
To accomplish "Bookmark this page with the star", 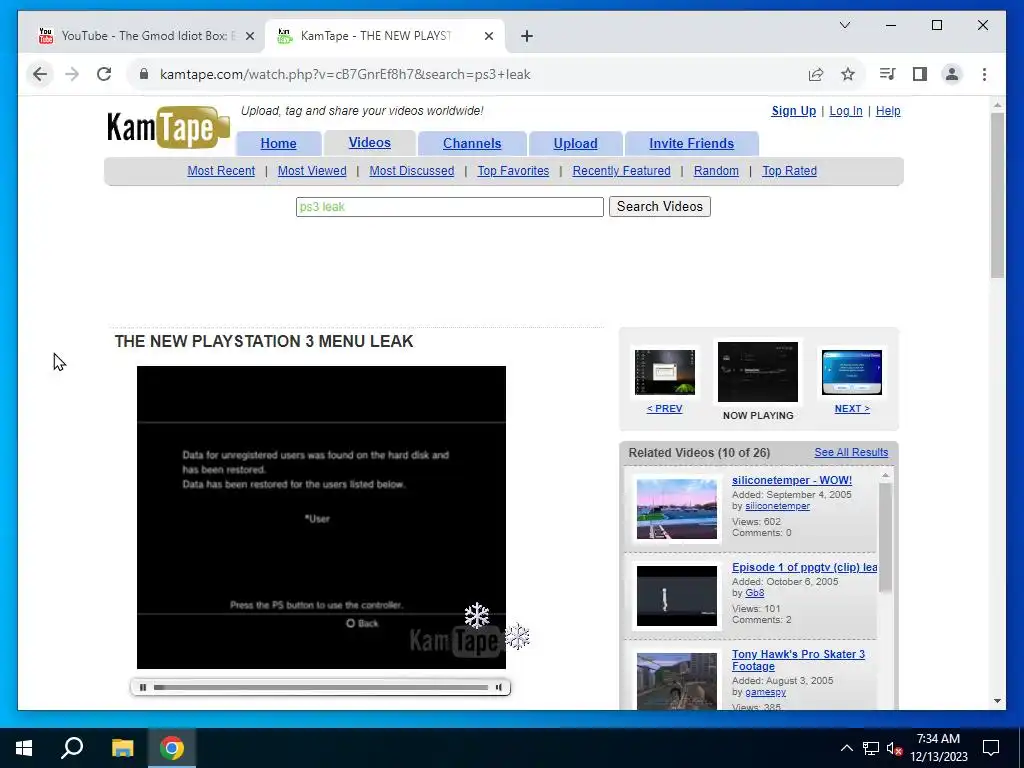I will tap(848, 74).
